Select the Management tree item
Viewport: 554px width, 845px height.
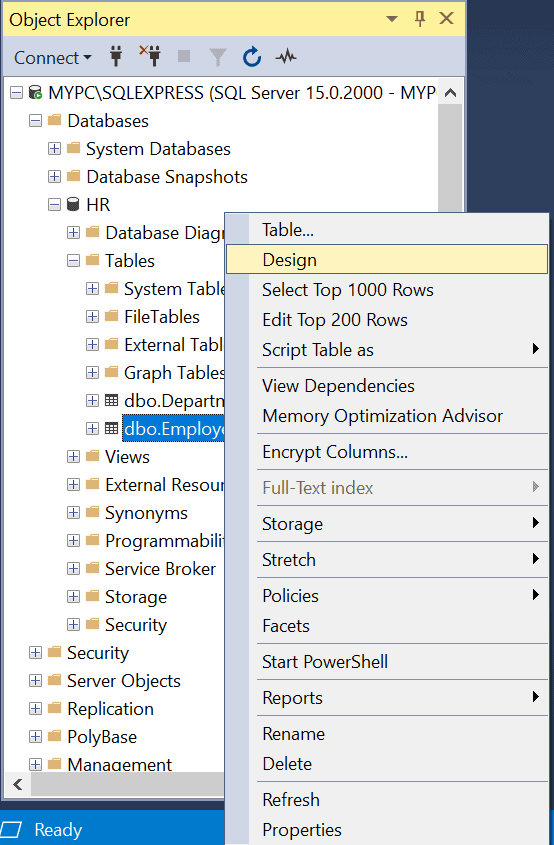point(120,764)
